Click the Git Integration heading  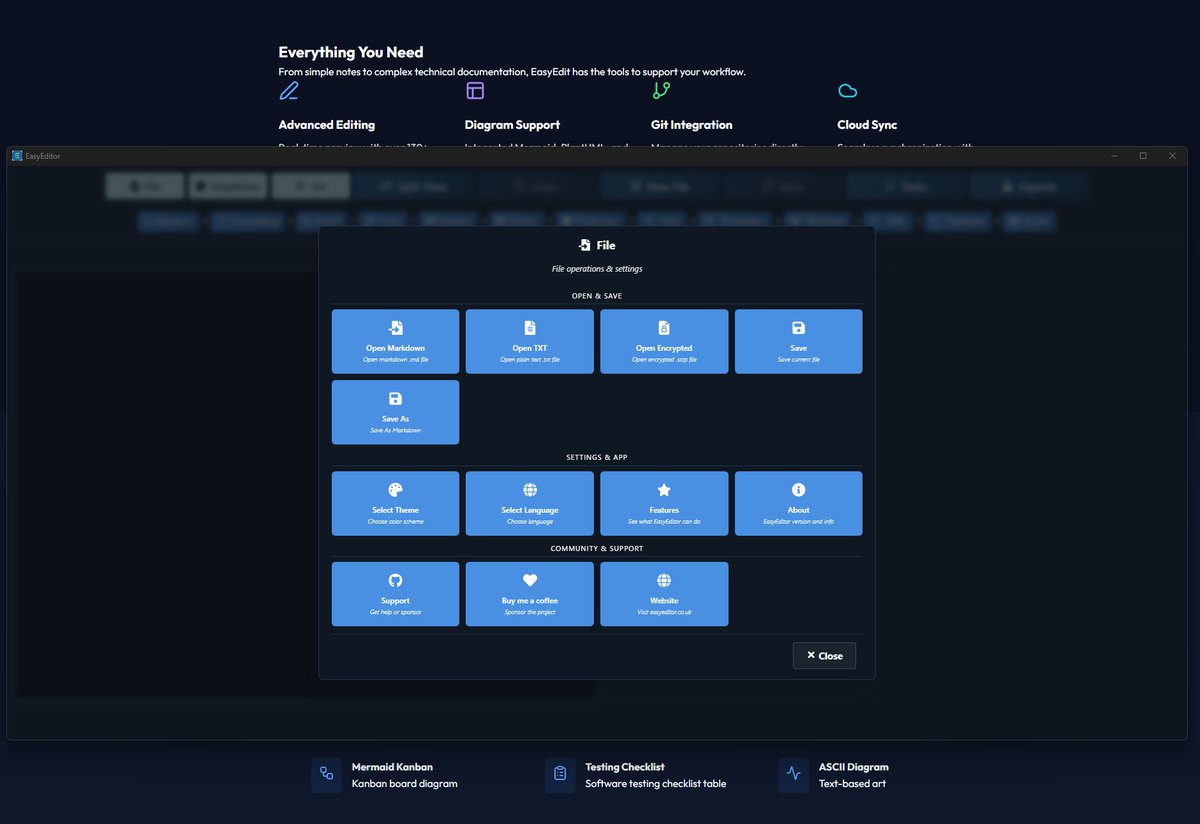(692, 125)
